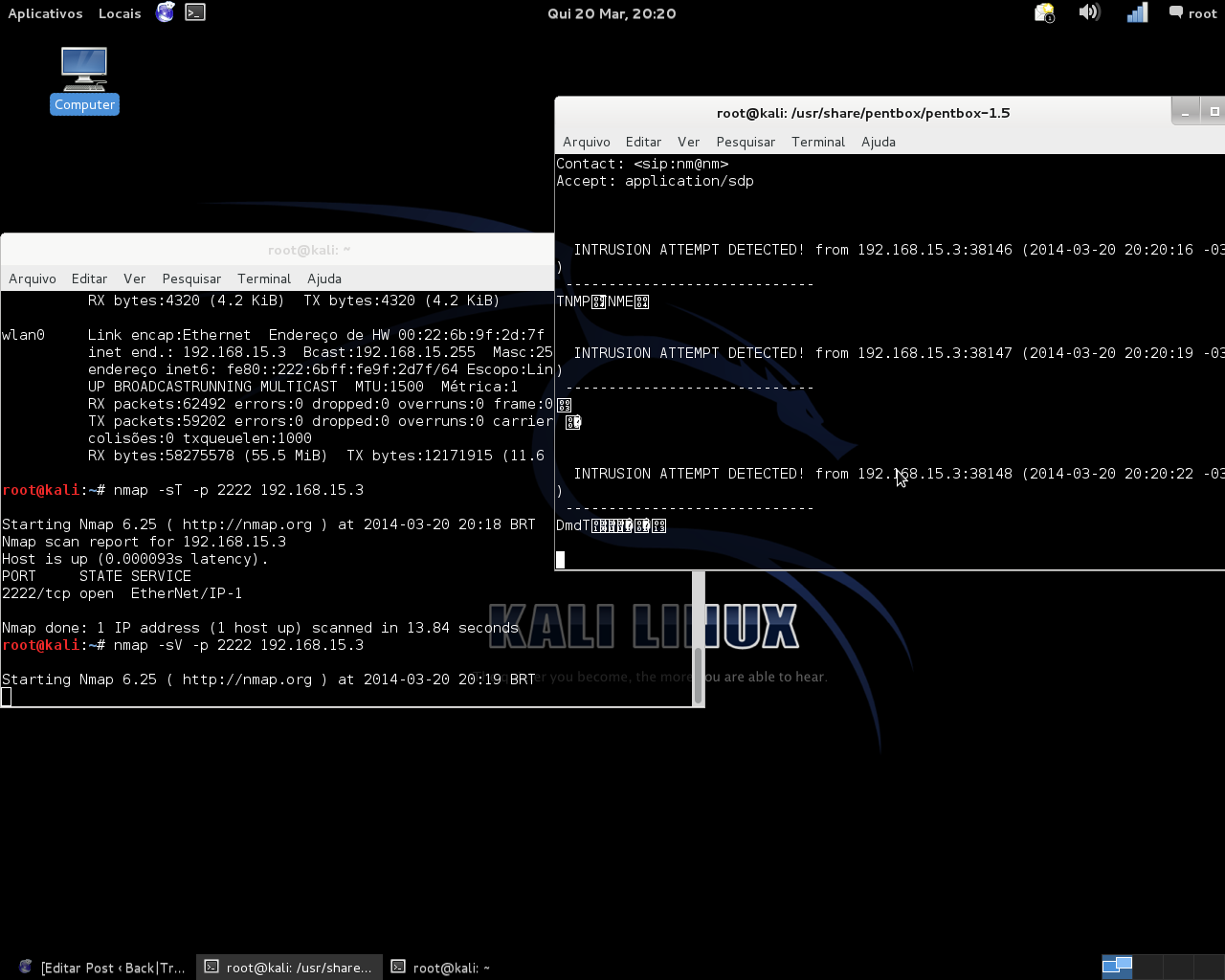Open Arquivo menu in pentbox terminal
This screenshot has height=980, width=1225.
[586, 142]
